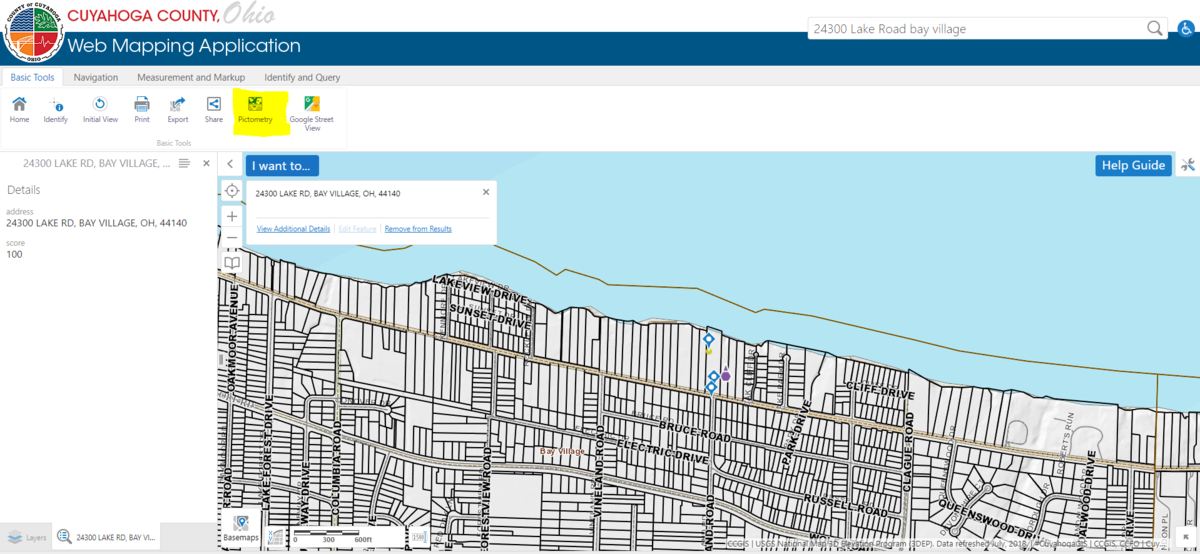Follow the View Additional Details link
Viewport: 1200px width, 554px height.
point(294,229)
